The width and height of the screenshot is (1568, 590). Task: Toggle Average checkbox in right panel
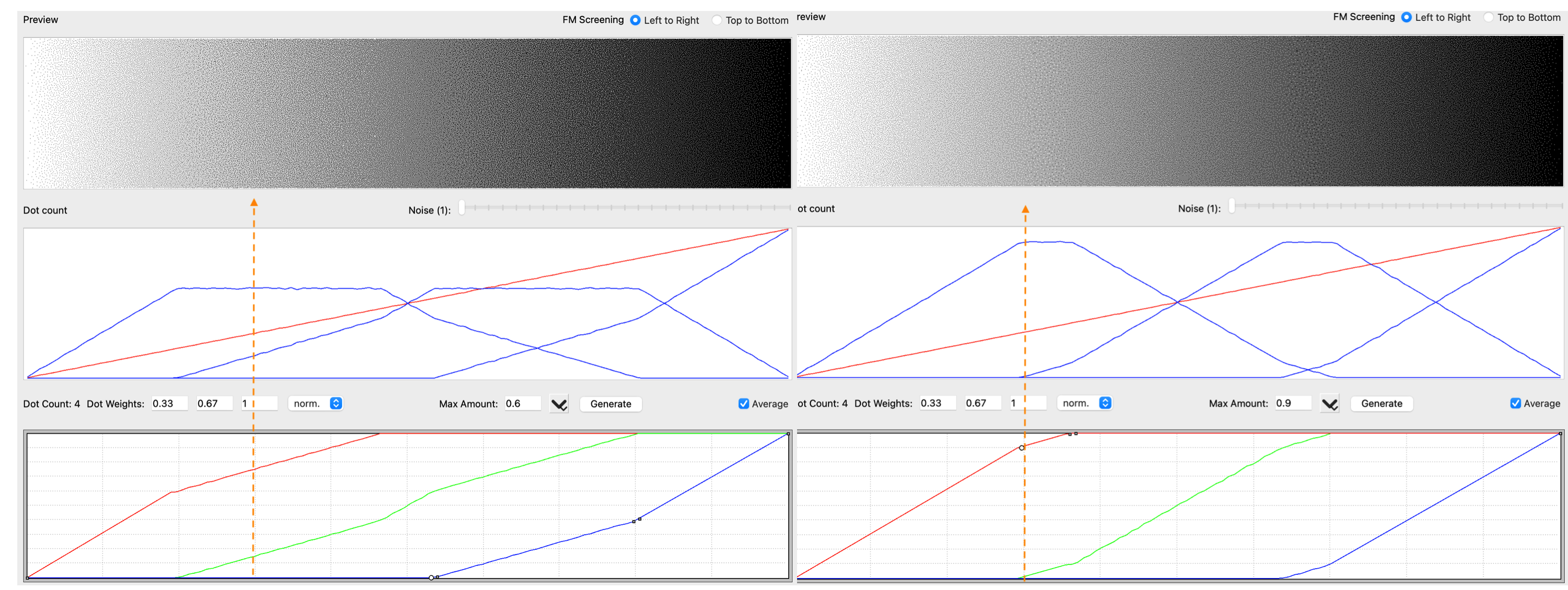pos(1515,403)
